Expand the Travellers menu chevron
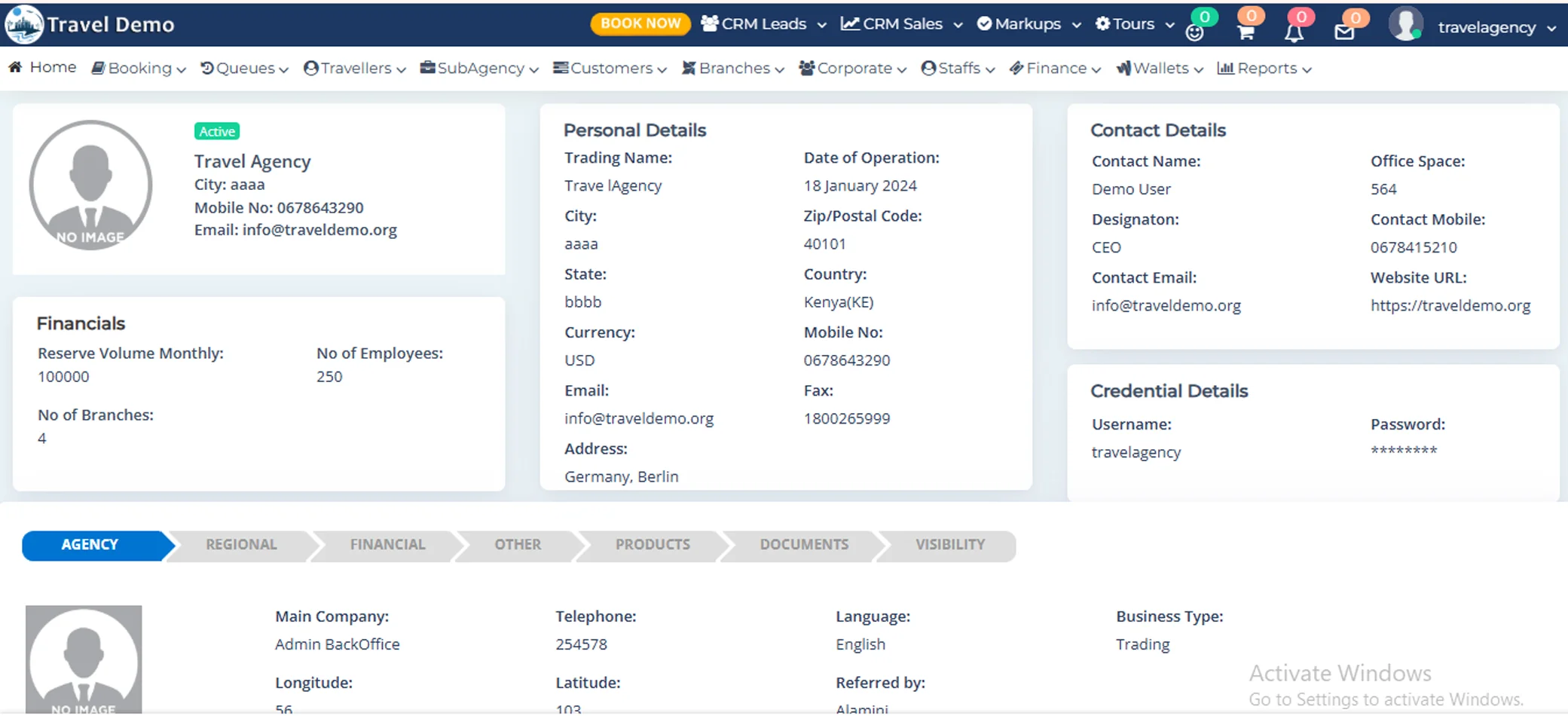The height and width of the screenshot is (716, 1568). click(400, 69)
